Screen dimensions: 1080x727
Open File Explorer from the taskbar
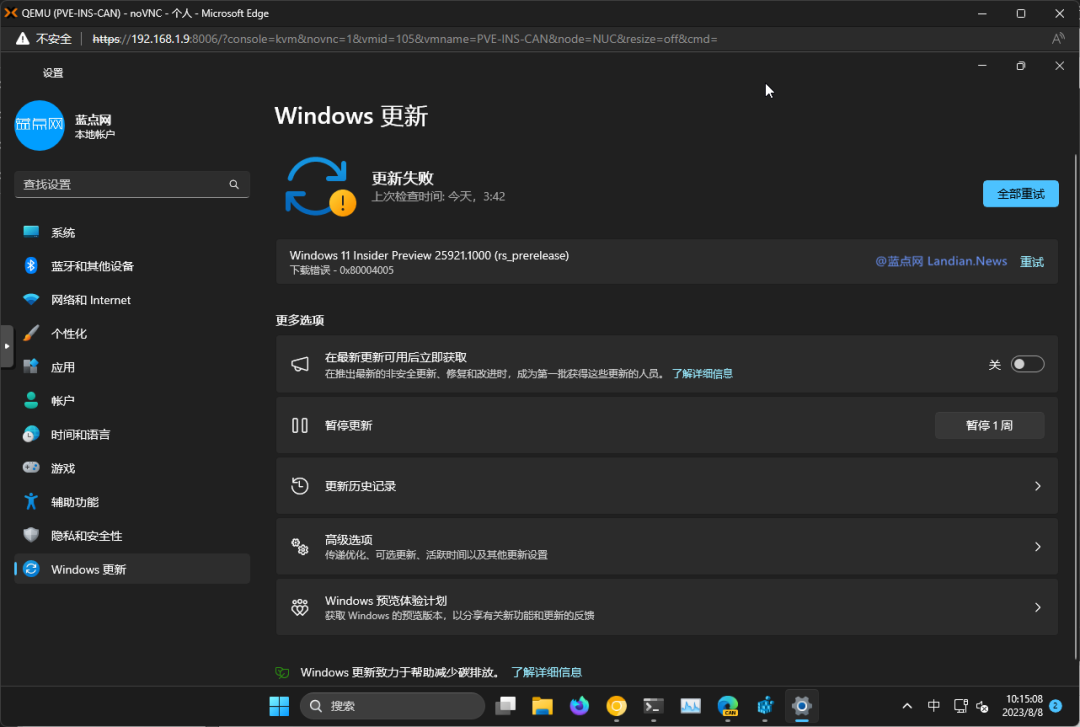click(542, 706)
